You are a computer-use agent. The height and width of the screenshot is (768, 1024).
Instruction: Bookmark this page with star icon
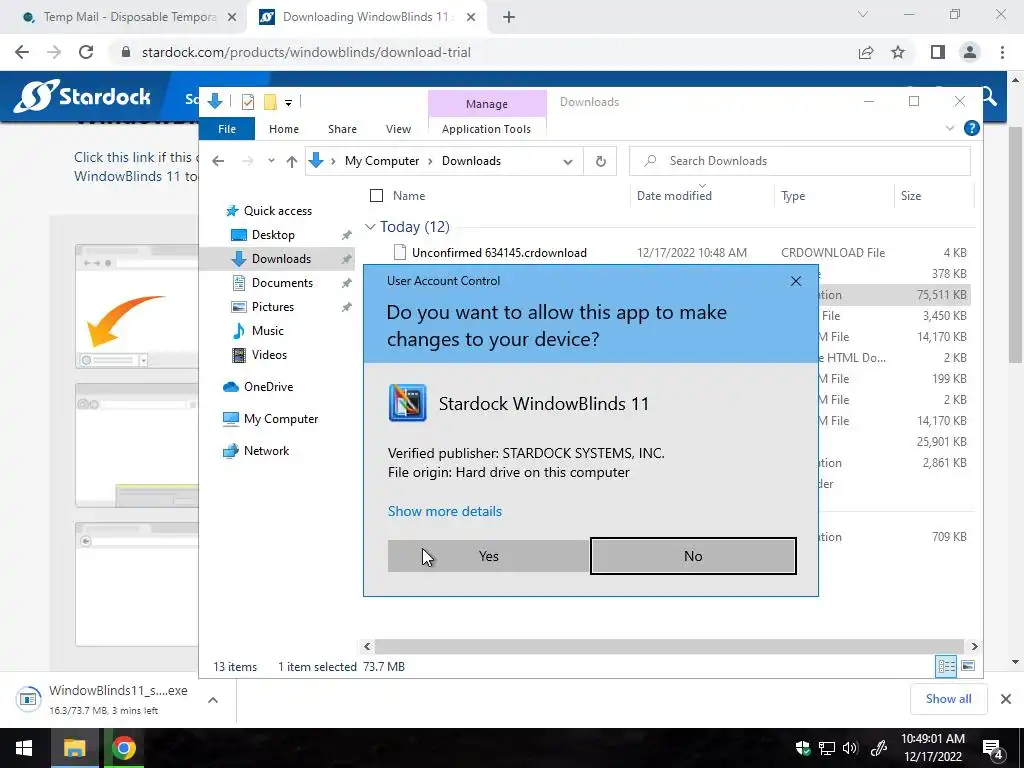[898, 52]
